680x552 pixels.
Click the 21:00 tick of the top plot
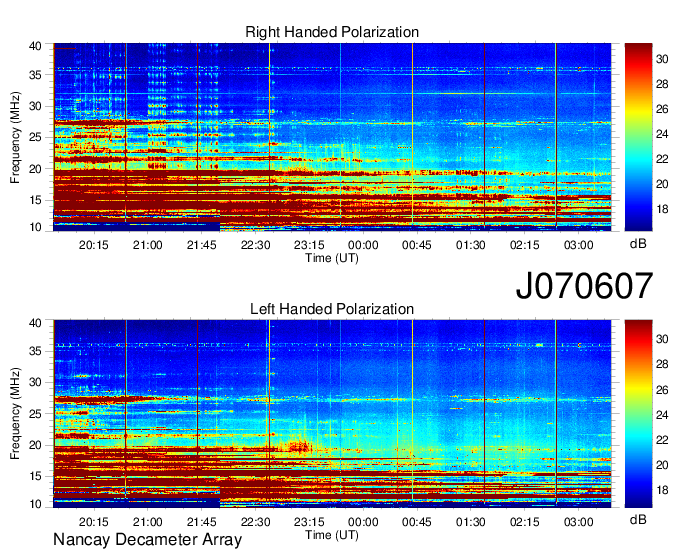(x=147, y=245)
